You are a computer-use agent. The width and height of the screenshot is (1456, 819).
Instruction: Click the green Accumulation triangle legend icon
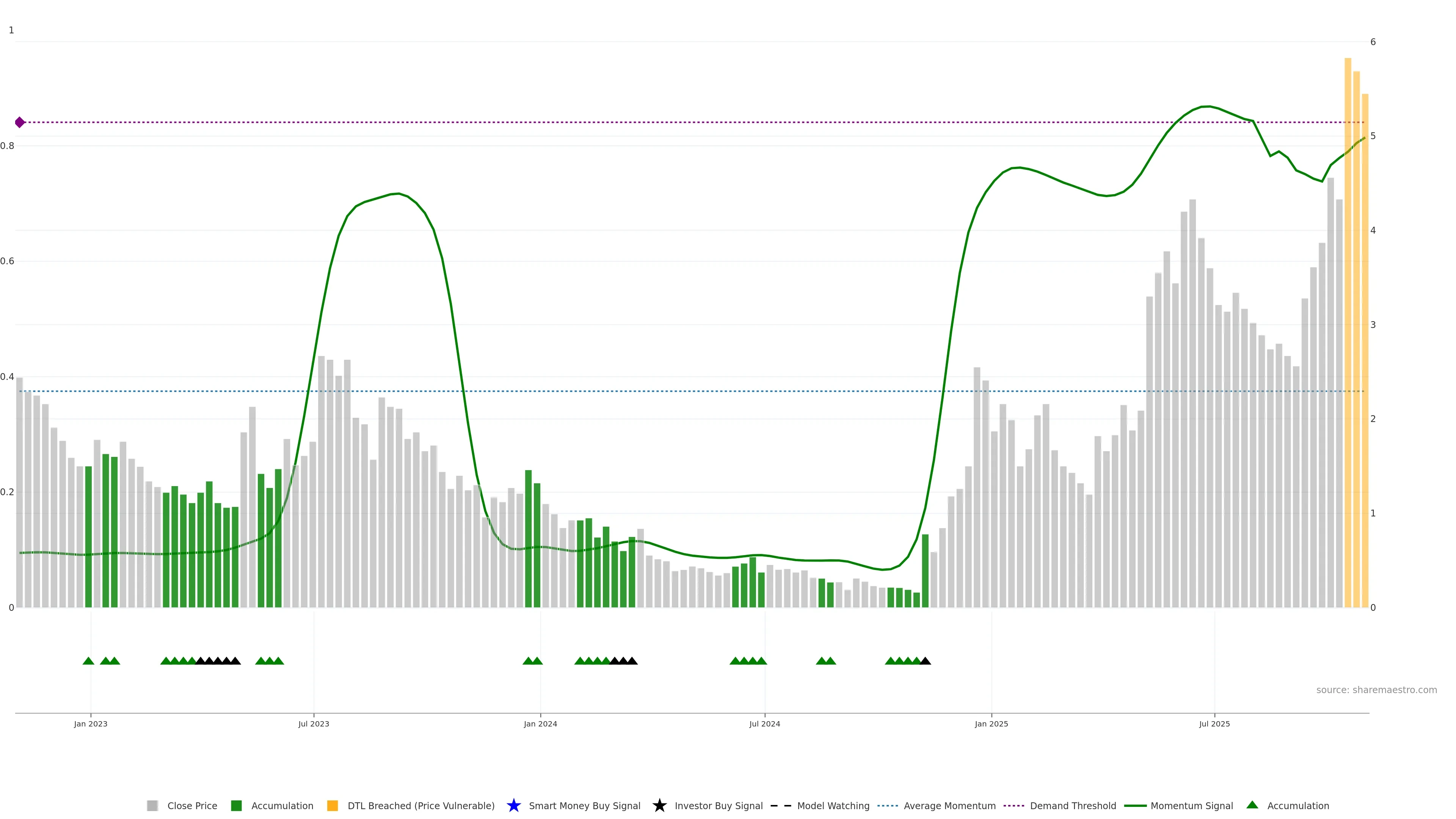[1252, 805]
